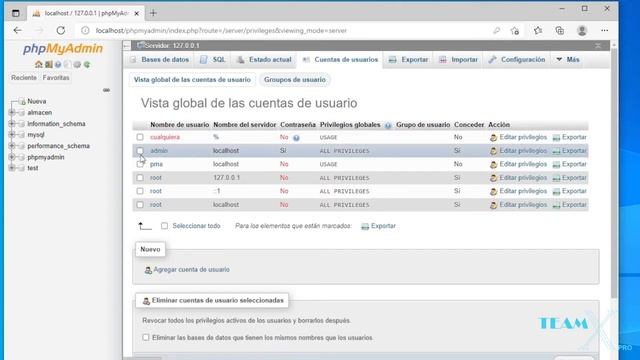This screenshot has width=640, height=360.
Task: Open the Favoritas panel tab
Action: 56,78
